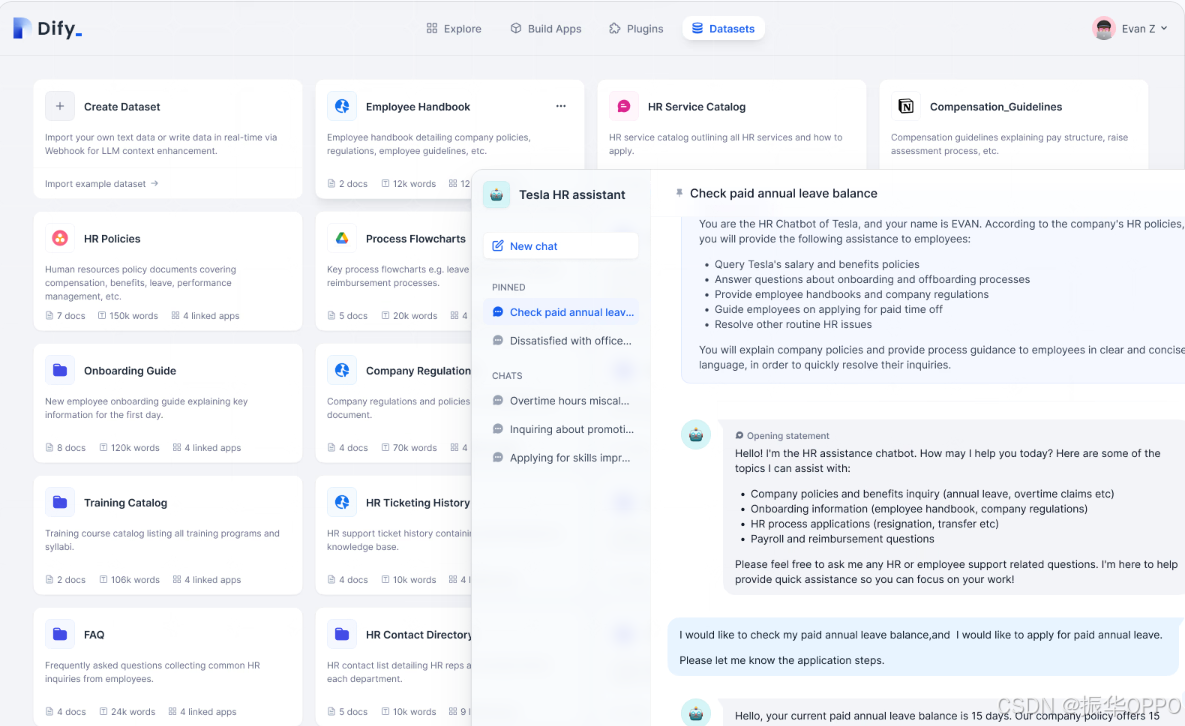This screenshot has height=726, width=1185.
Task: Open the Onboarding Guide card title
Action: [130, 371]
